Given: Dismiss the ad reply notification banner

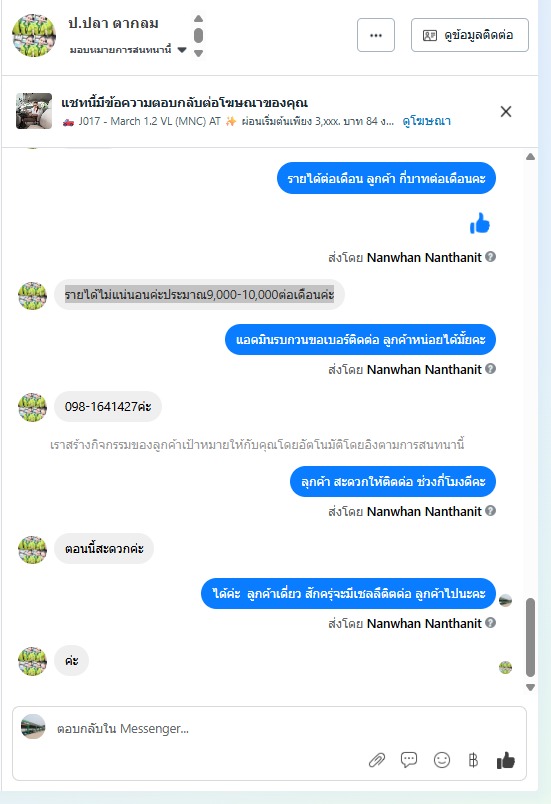Looking at the screenshot, I should pos(506,111).
